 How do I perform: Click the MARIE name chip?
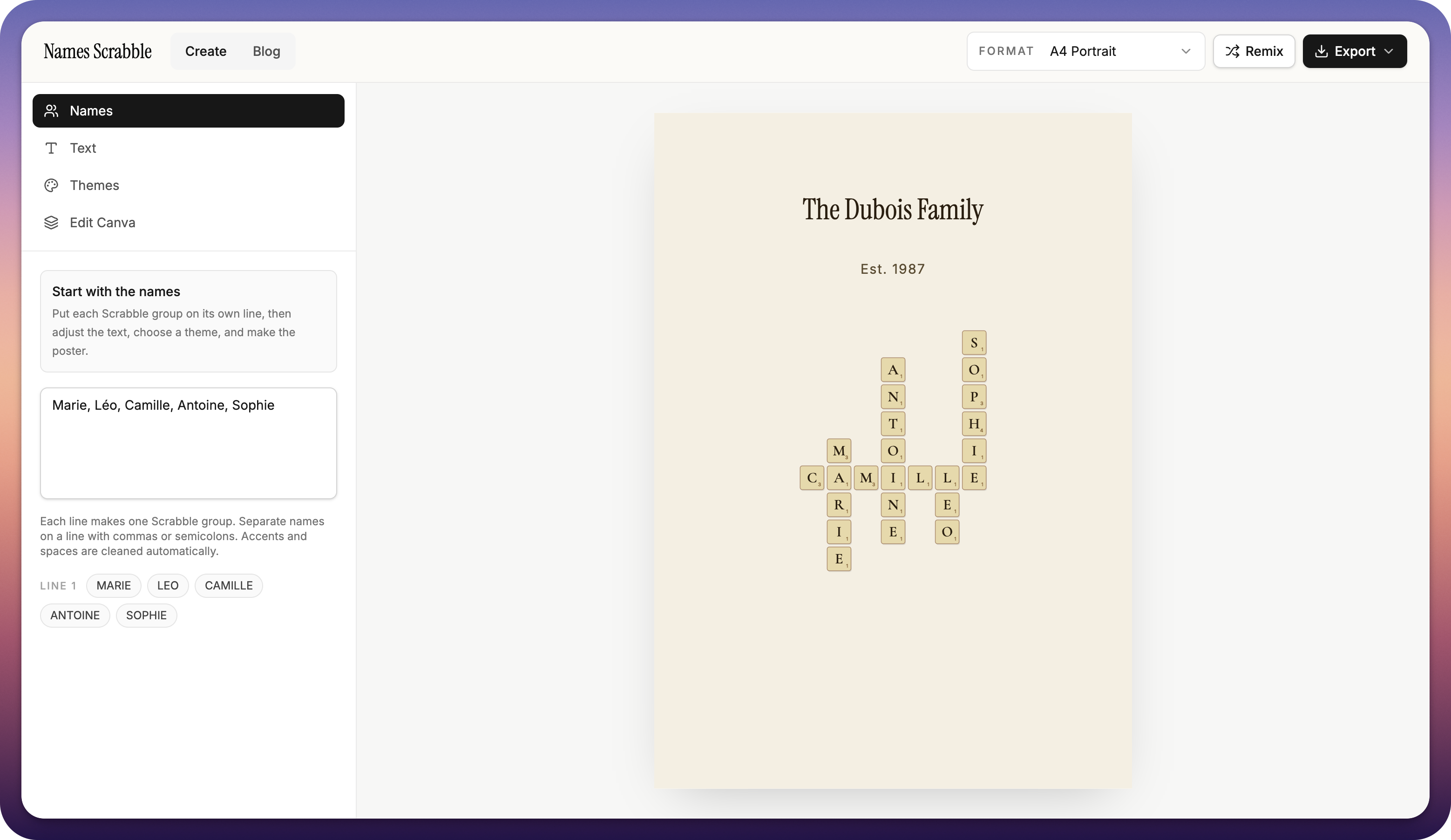114,585
